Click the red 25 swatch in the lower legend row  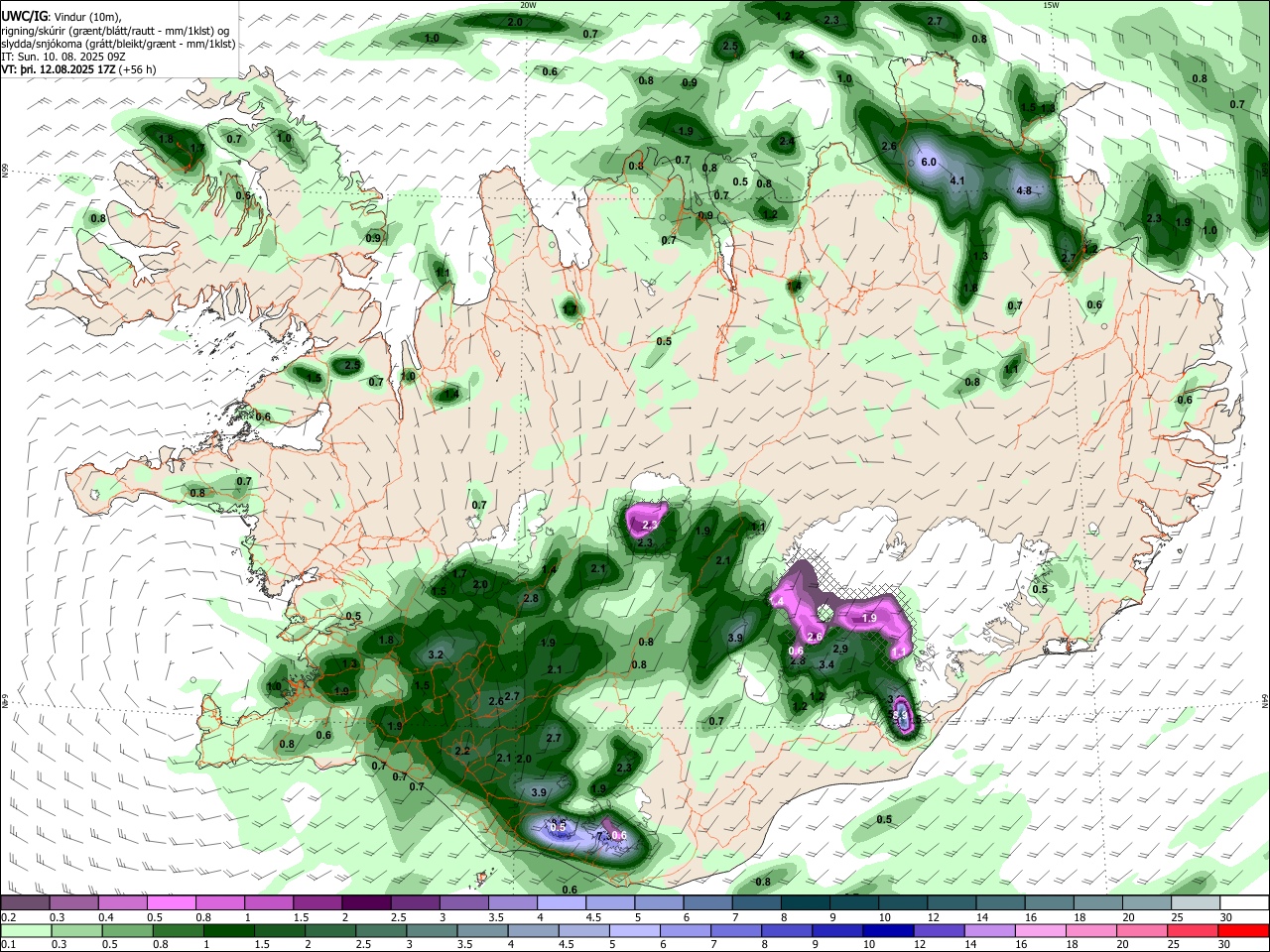[x=1194, y=930]
